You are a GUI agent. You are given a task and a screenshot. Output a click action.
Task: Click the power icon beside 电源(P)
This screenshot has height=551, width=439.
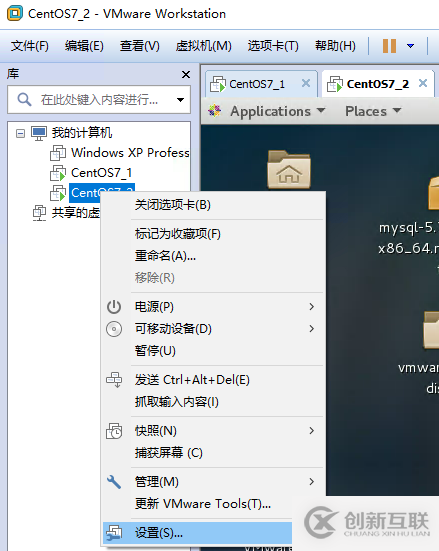[x=114, y=307]
